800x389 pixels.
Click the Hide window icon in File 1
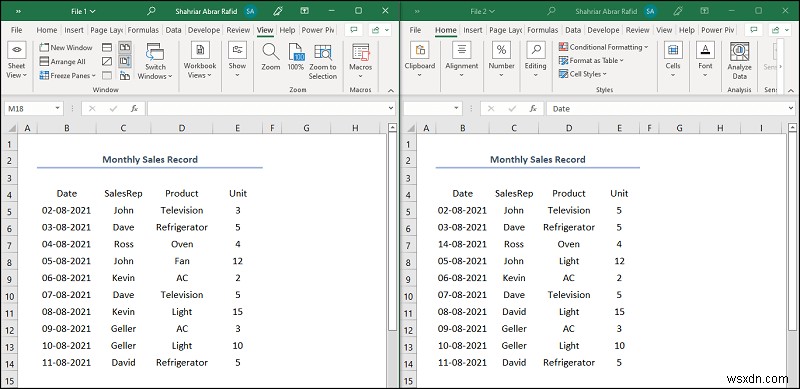[107, 61]
